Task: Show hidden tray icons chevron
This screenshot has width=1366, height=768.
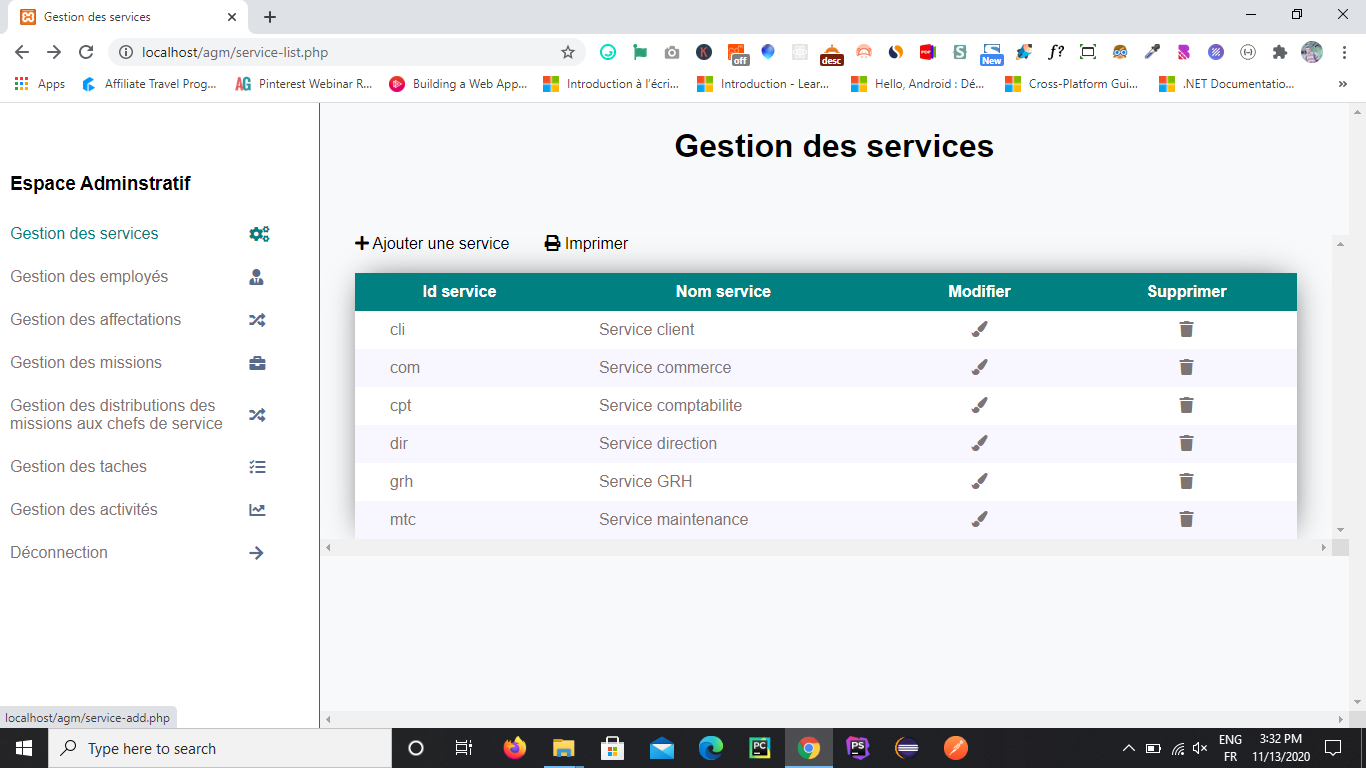Action: 1129,748
